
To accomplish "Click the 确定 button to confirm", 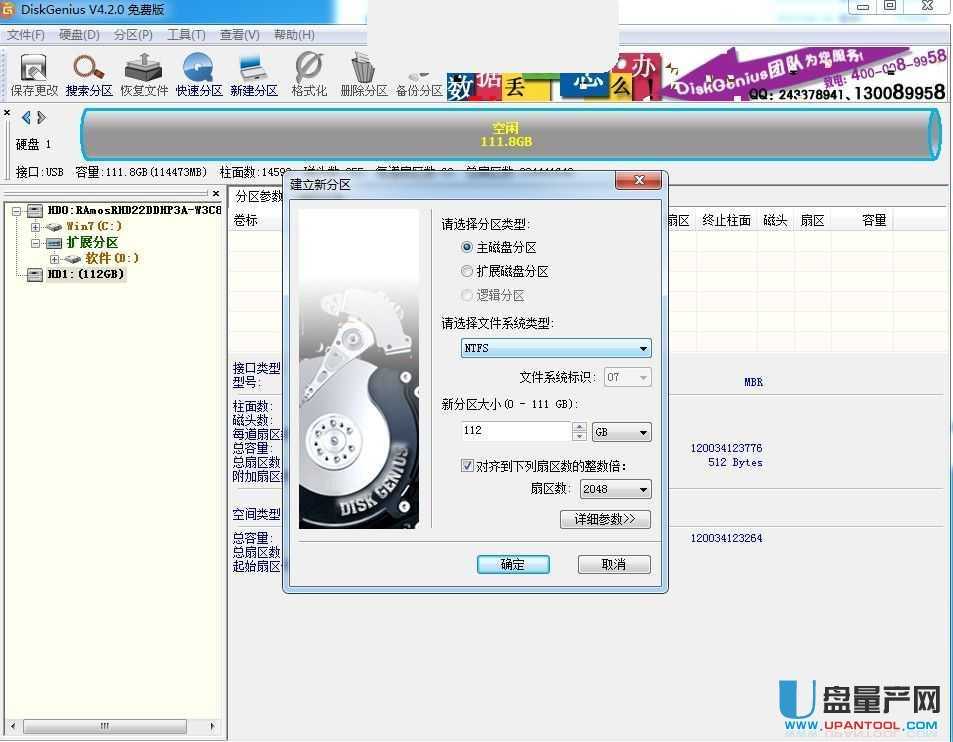I will (513, 563).
